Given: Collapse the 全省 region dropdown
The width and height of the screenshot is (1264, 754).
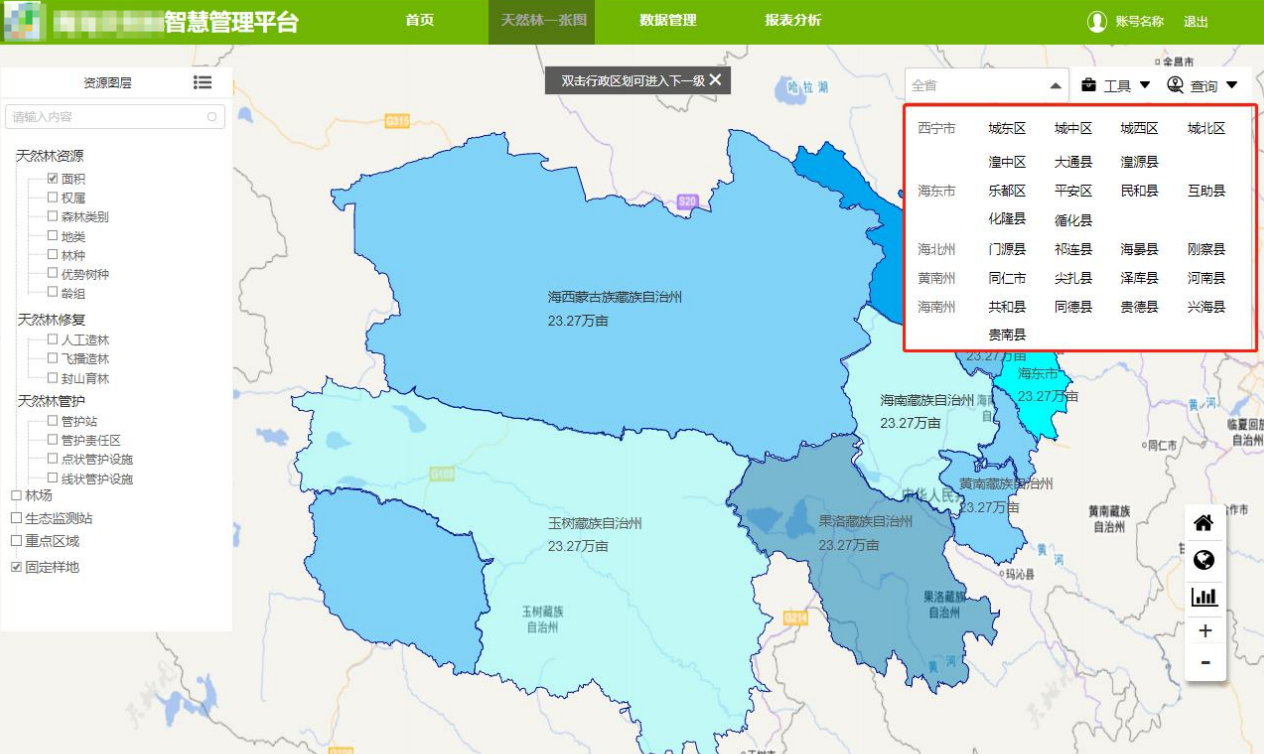Looking at the screenshot, I should (1055, 87).
